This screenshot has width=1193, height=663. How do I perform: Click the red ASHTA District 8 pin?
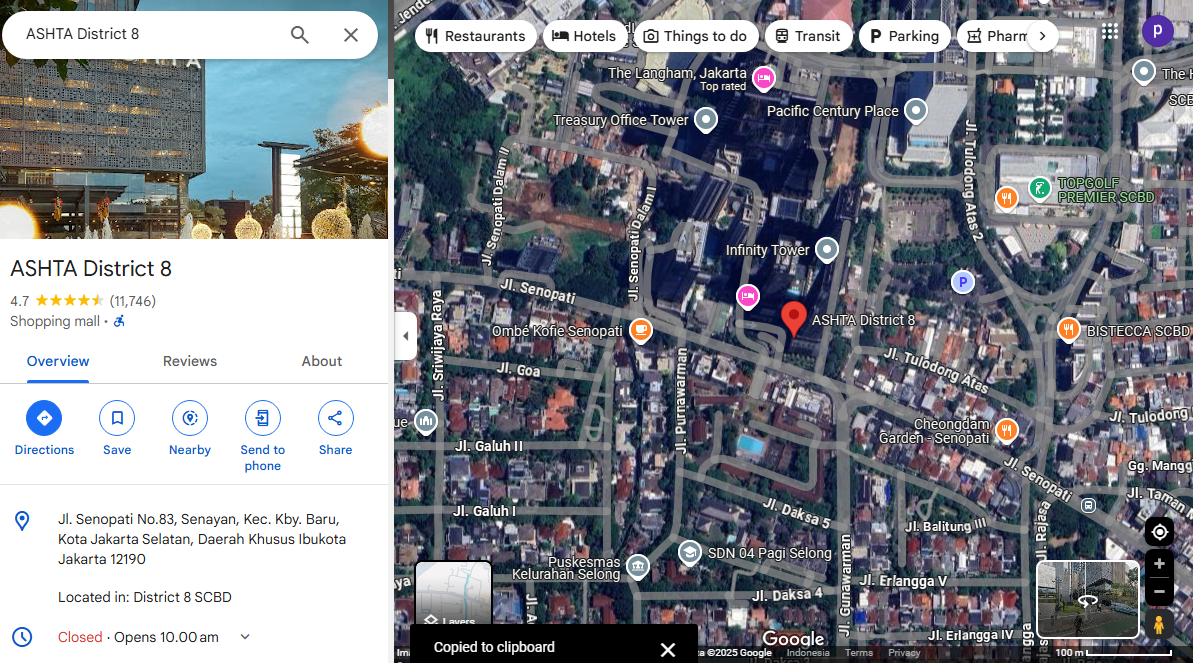pos(794,319)
